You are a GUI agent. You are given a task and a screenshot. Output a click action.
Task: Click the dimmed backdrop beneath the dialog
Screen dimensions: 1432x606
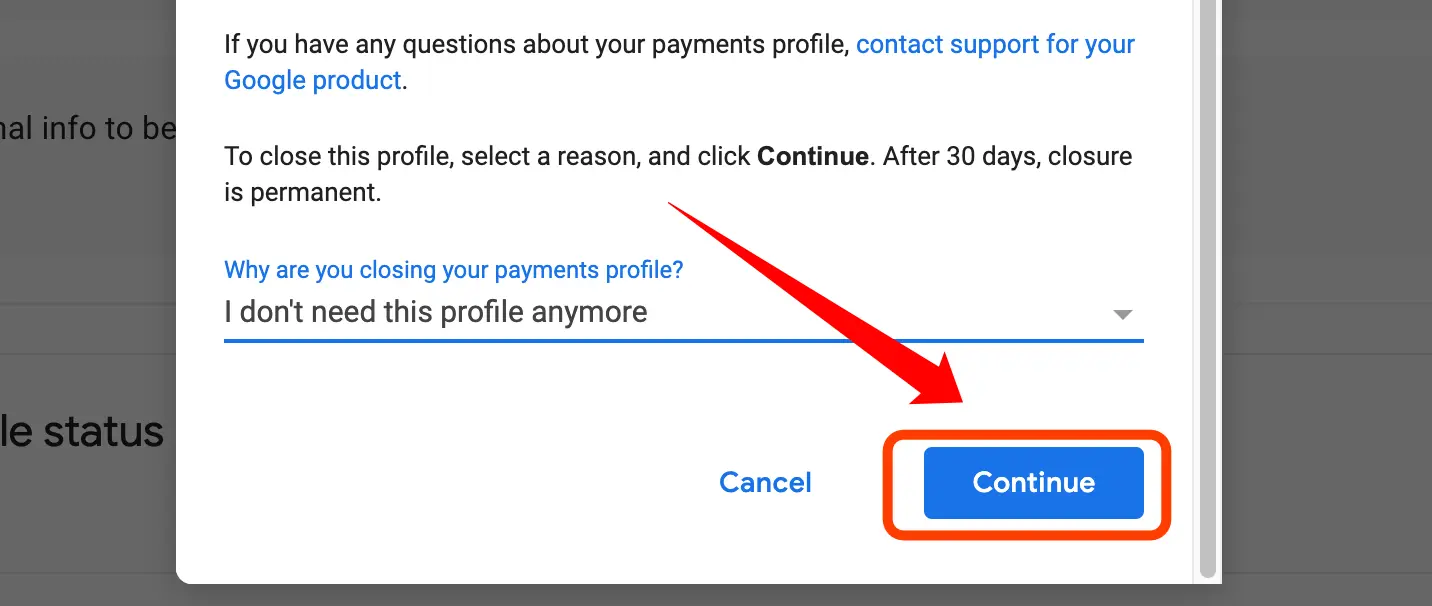coord(700,596)
